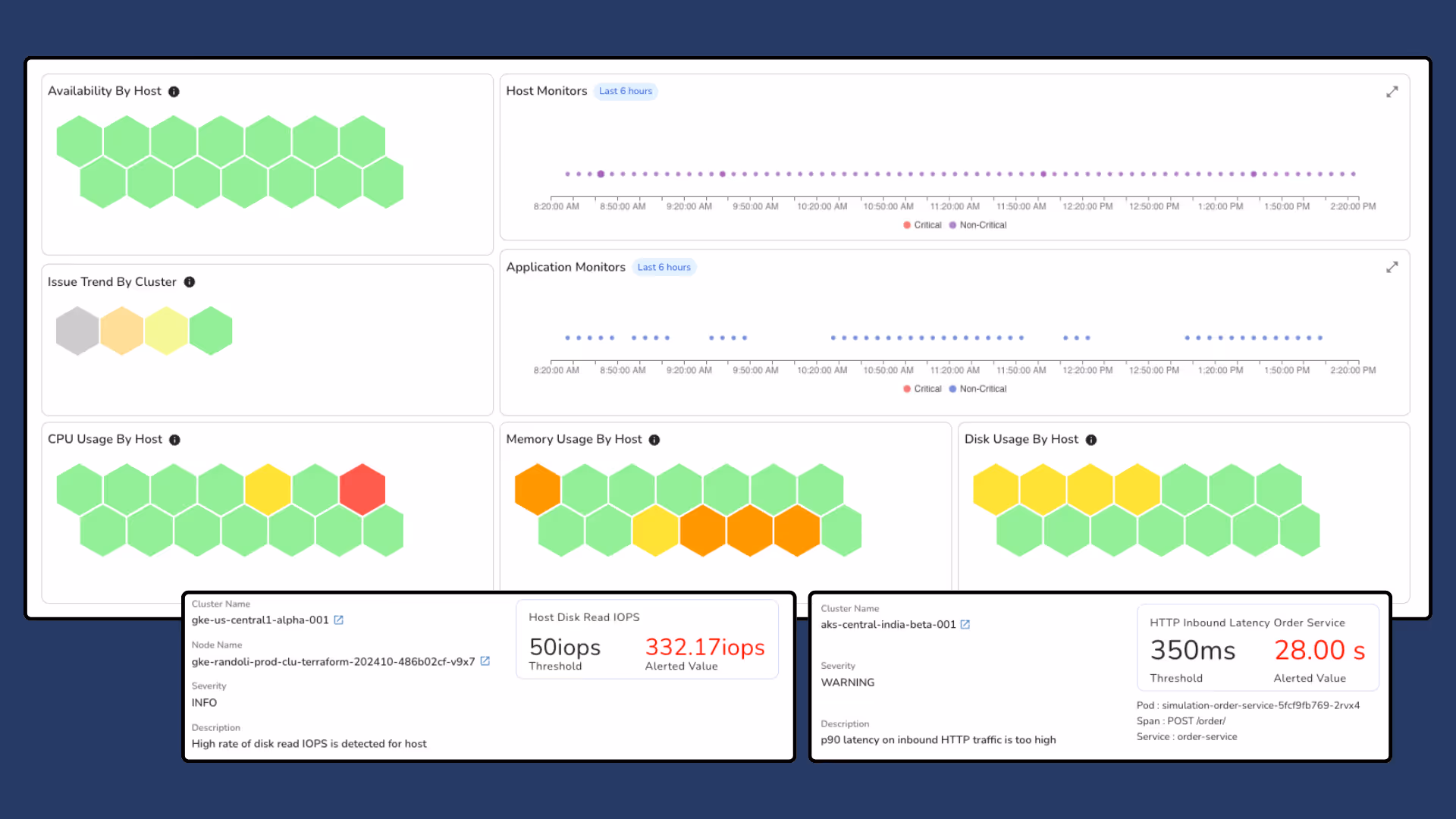Open Last 6 hours selector in Application Monitors
Image resolution: width=1456 pixels, height=819 pixels.
pos(664,267)
